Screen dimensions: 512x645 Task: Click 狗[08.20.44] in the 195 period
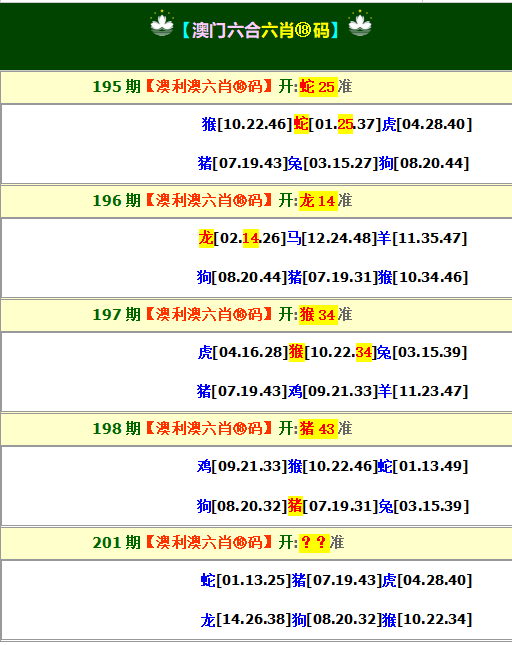tap(424, 163)
